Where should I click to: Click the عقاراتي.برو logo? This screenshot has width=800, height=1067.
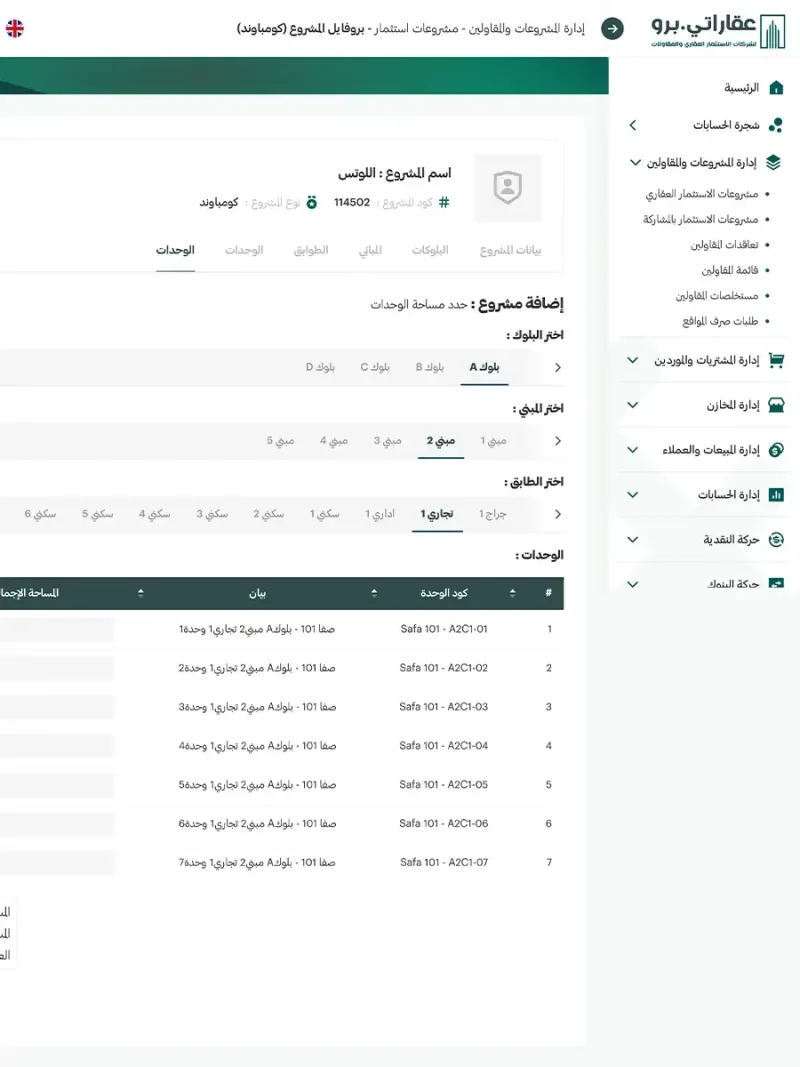coord(718,30)
